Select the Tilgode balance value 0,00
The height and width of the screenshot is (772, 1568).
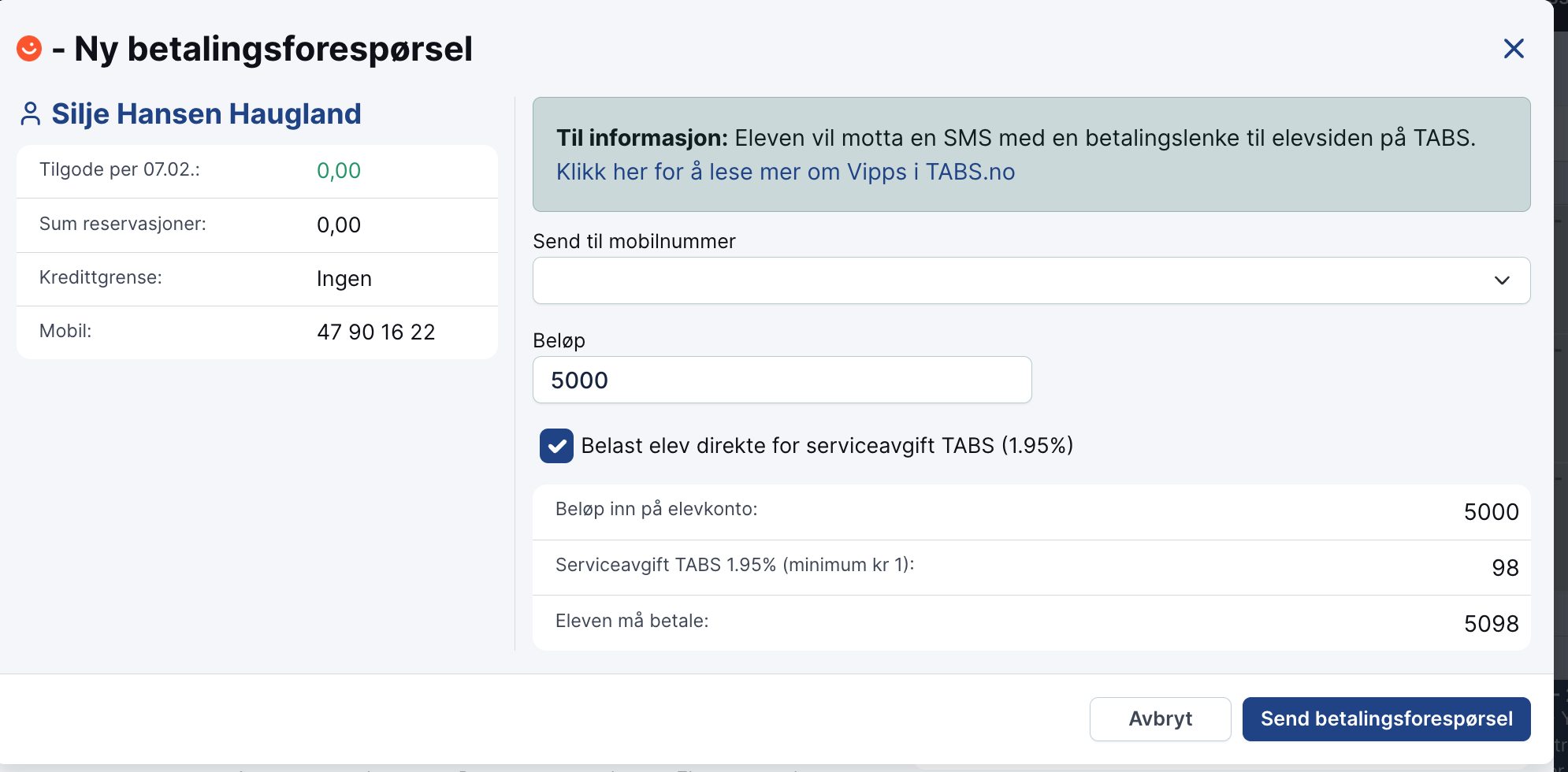click(339, 171)
